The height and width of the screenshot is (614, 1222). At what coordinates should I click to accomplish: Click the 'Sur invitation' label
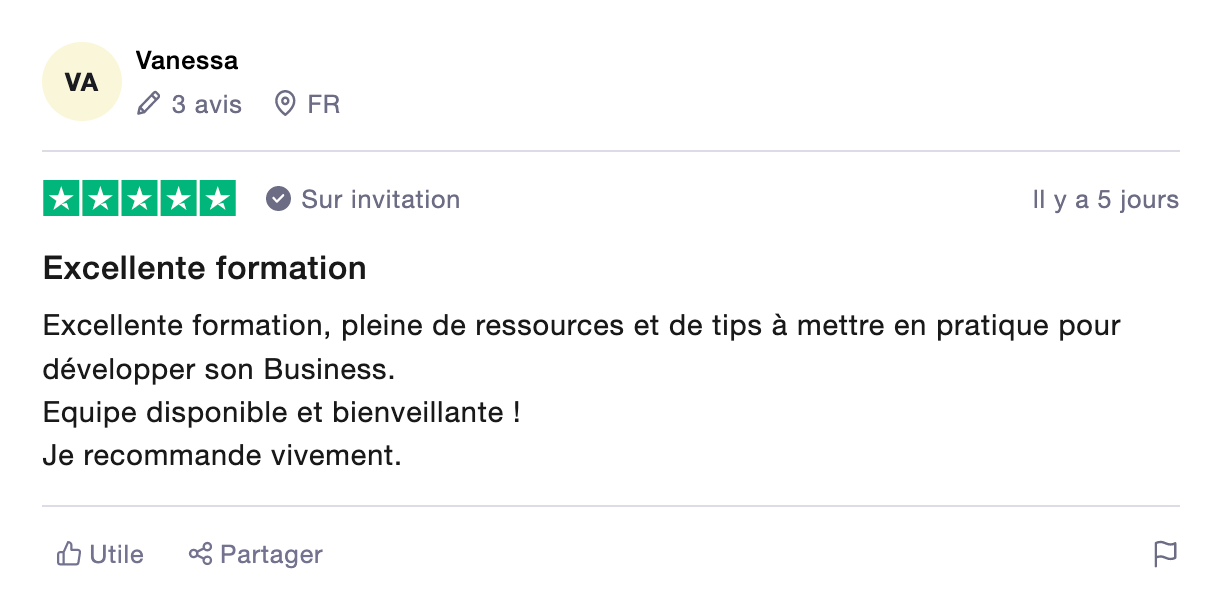(380, 199)
